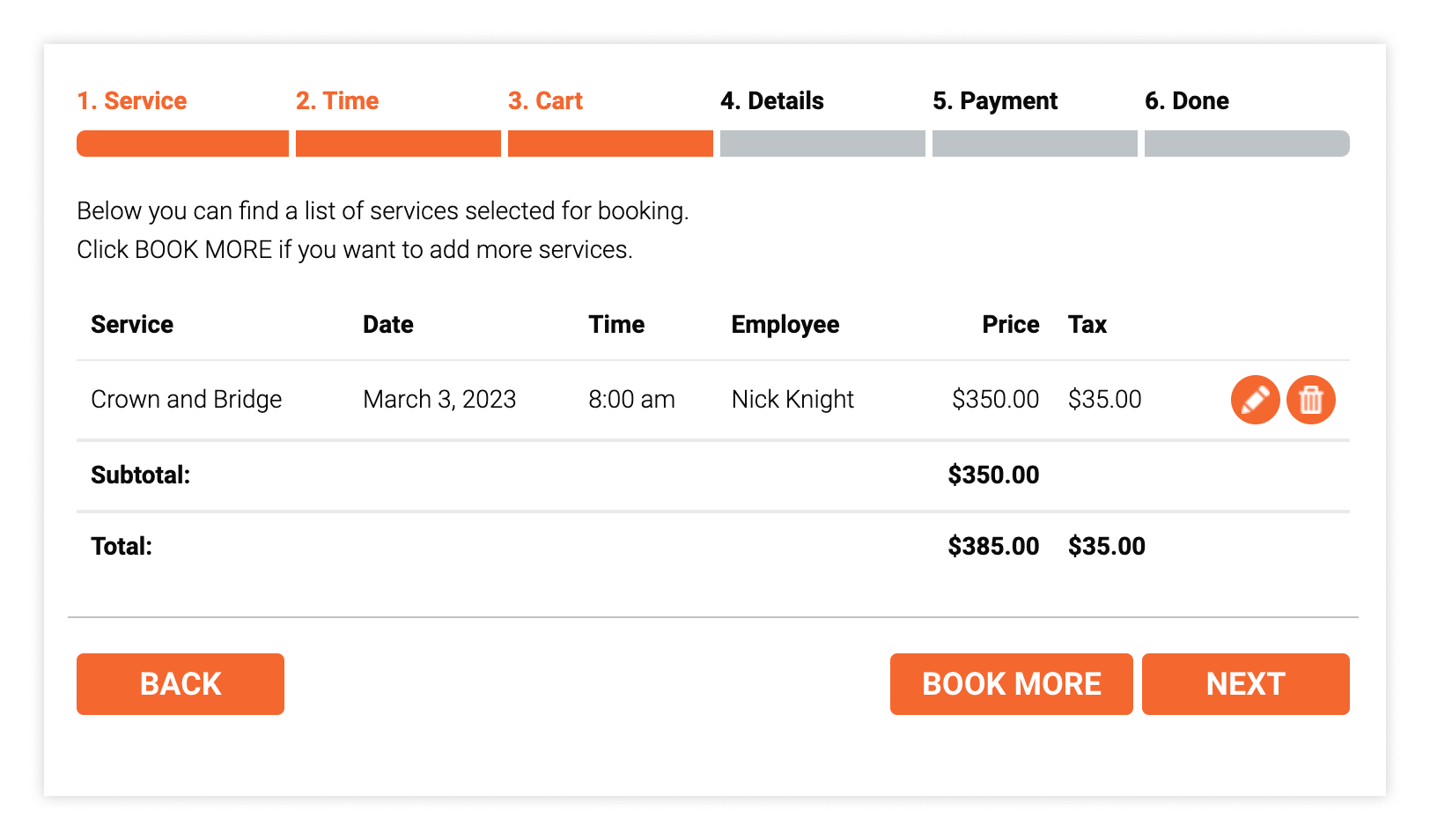The image size is (1430, 840).
Task: Click the gray Details progress bar segment
Action: tap(822, 144)
